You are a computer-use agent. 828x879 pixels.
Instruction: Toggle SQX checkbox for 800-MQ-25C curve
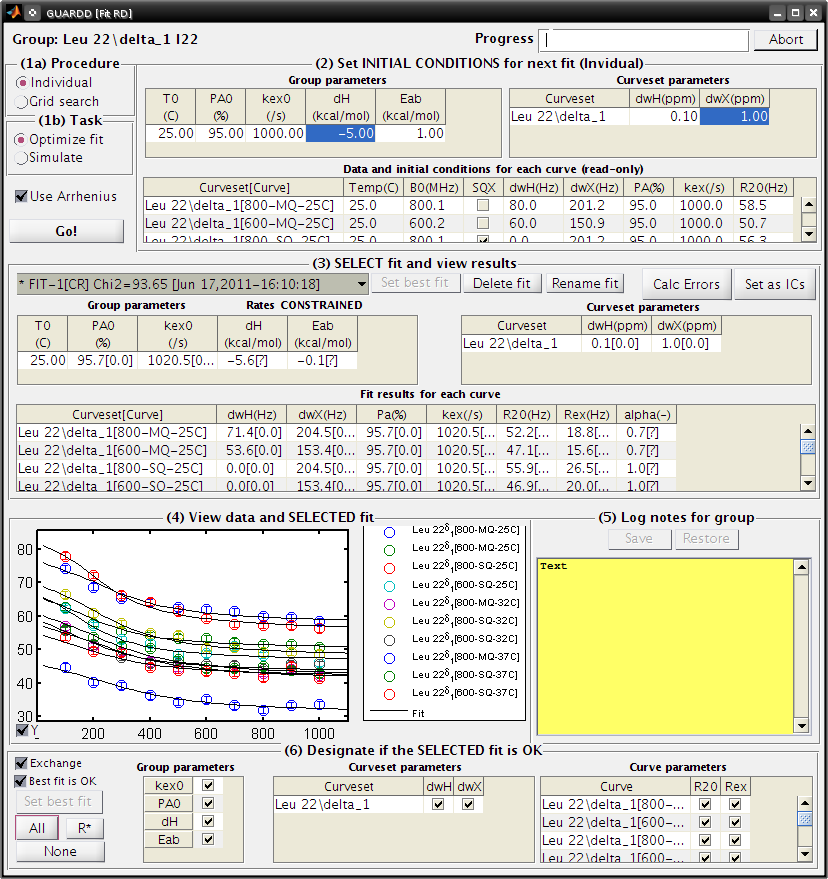(x=483, y=205)
